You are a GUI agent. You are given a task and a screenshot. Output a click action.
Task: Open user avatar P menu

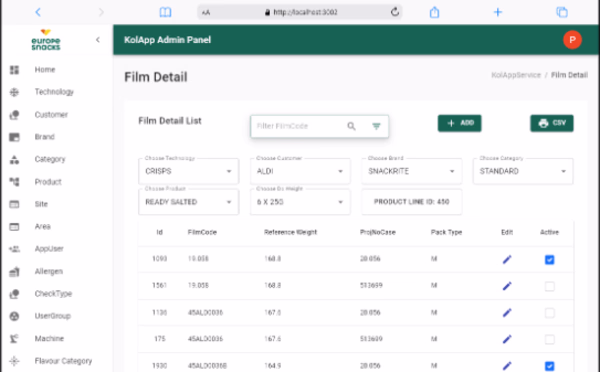(x=572, y=40)
